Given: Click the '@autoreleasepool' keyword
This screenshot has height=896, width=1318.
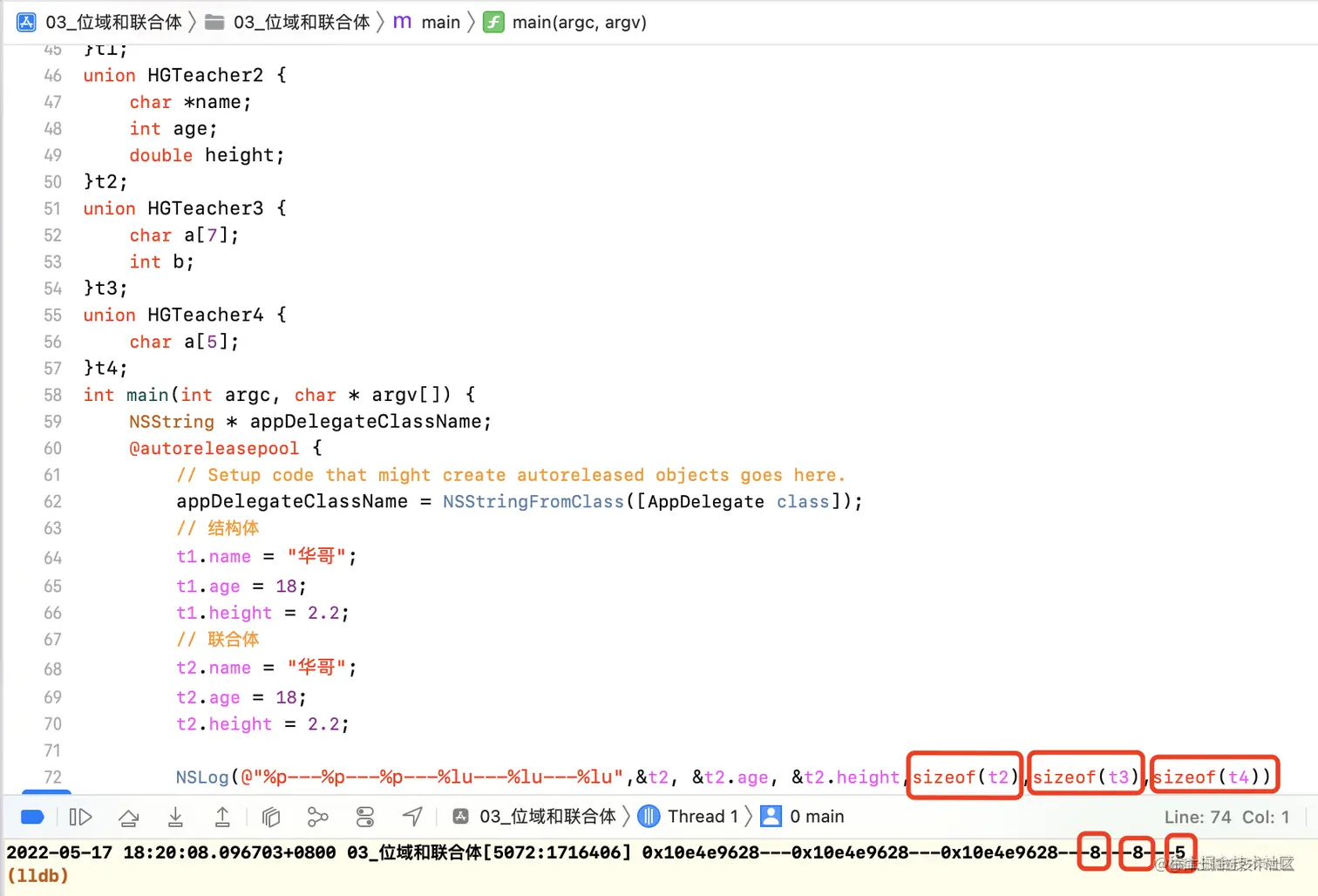Looking at the screenshot, I should (x=214, y=448).
